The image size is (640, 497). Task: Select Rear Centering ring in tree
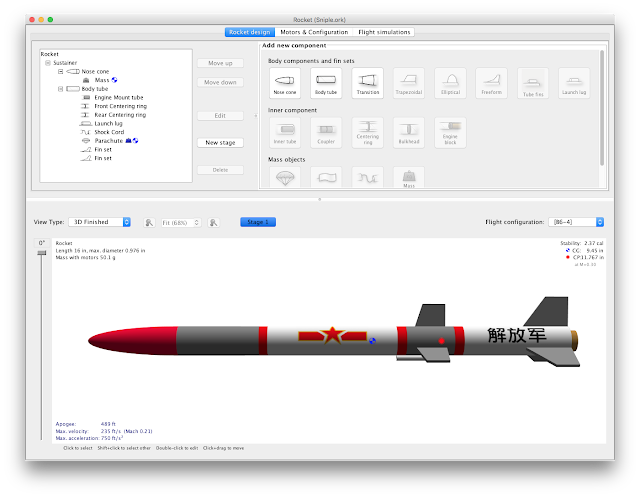[x=120, y=115]
